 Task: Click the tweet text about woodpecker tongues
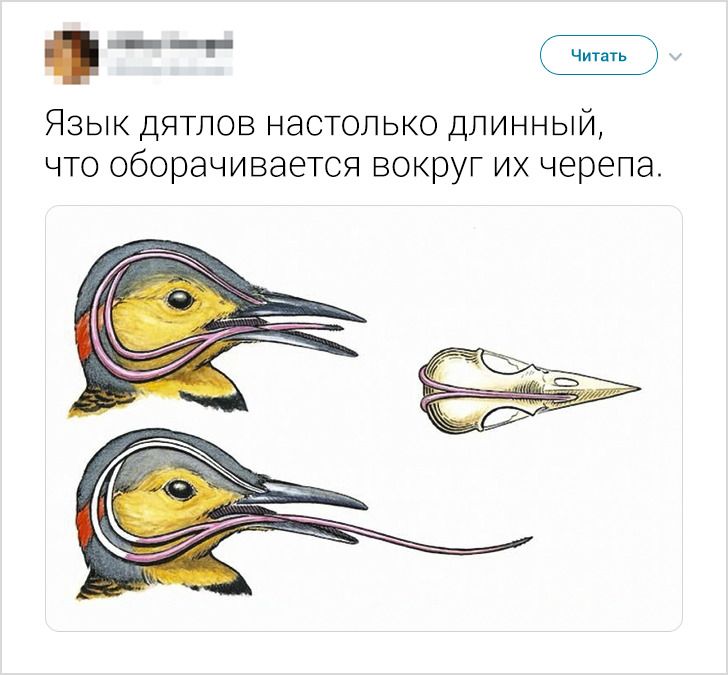click(351, 144)
